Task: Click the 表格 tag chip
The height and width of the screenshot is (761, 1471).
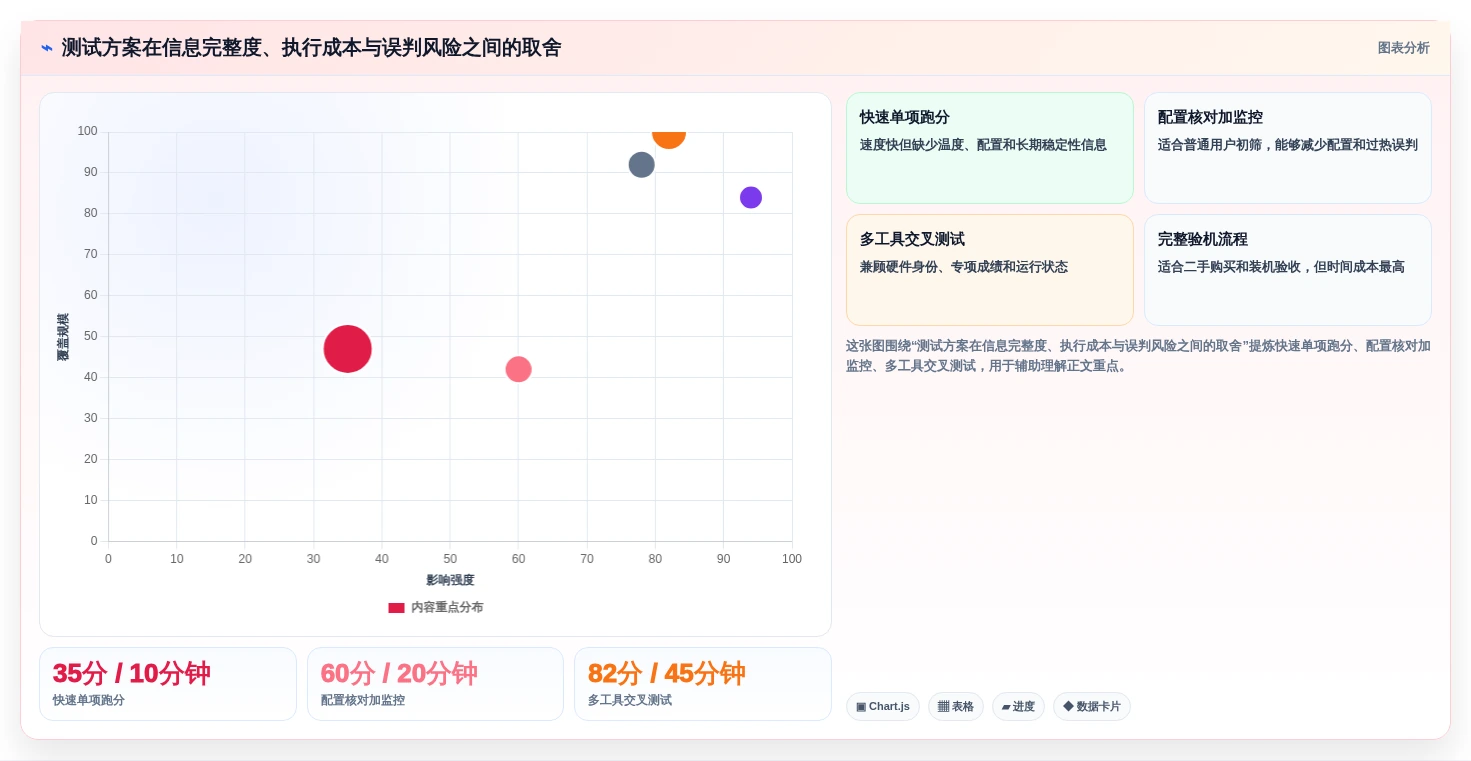Action: [956, 706]
